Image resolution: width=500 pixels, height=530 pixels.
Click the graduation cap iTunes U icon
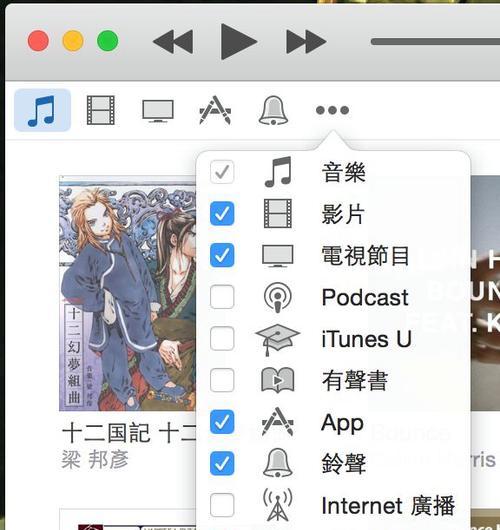(x=278, y=339)
